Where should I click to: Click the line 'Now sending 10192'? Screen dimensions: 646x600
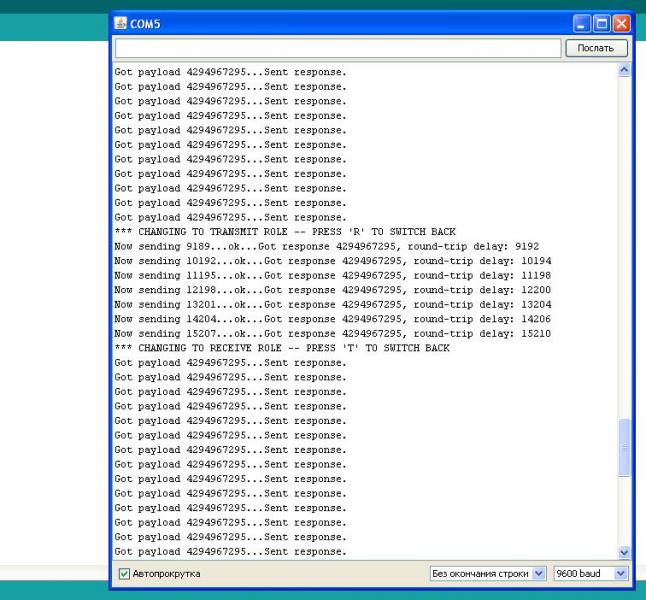332,261
